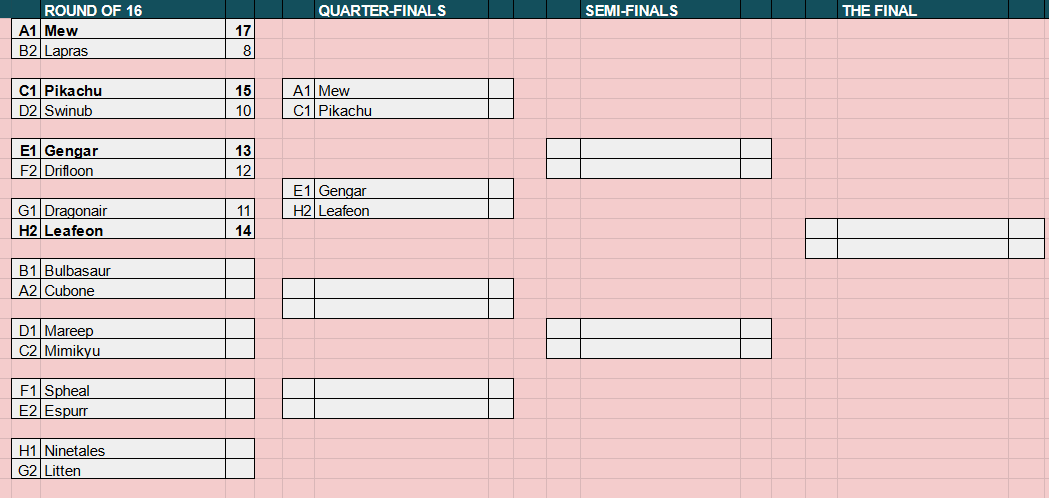
Task: Select the first empty semi-final name cell
Action: point(660,149)
